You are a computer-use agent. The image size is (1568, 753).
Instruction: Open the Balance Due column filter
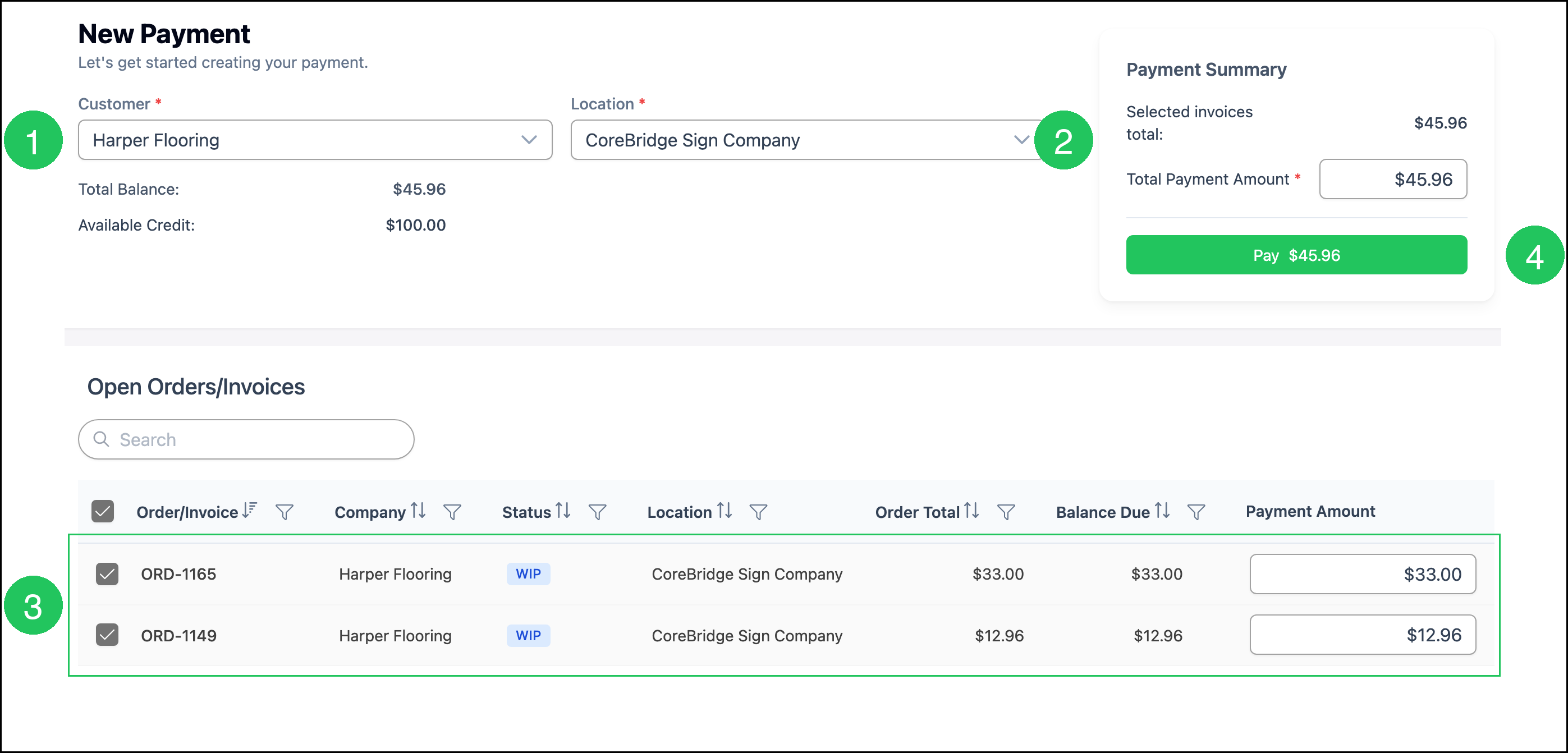pos(1196,512)
